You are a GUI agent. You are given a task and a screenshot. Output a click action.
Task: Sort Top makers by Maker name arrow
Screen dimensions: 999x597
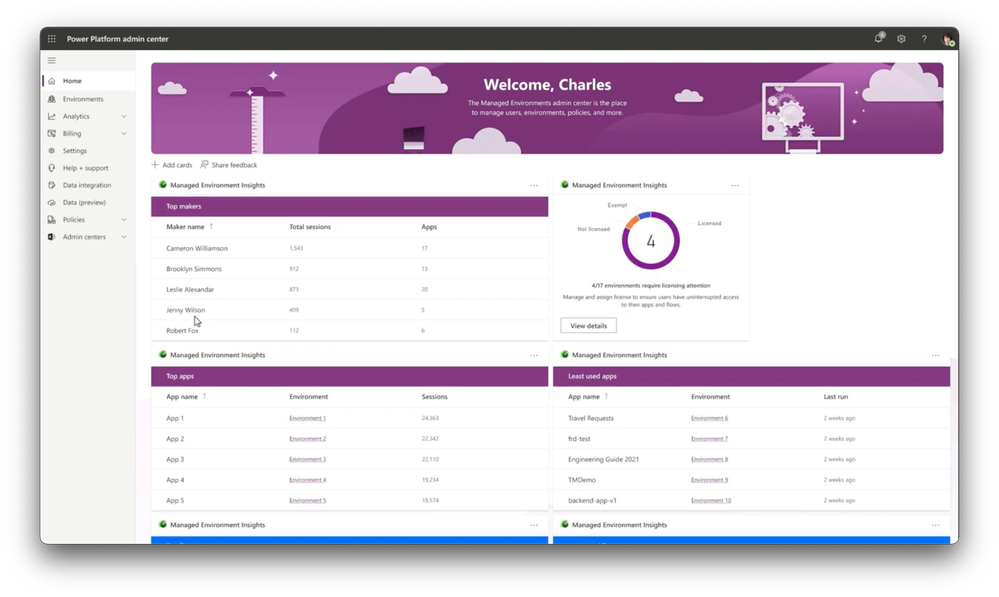[211, 226]
